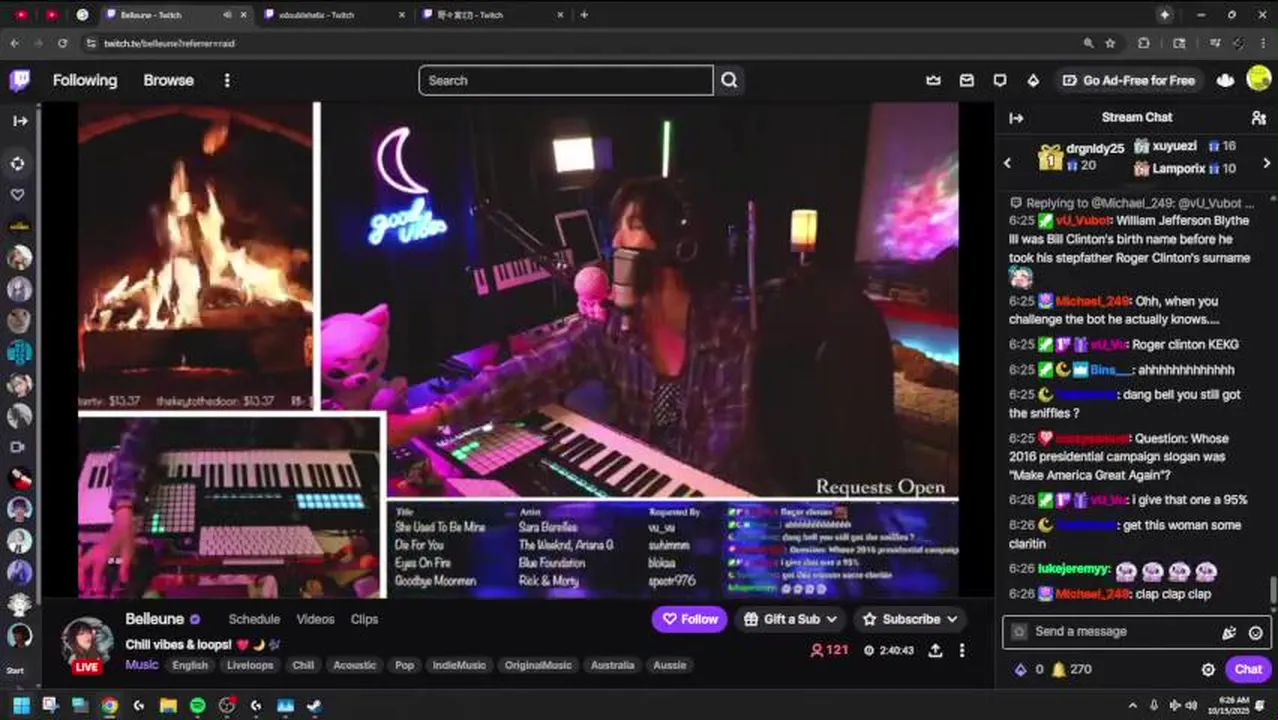Open the top nav more options menu
The image size is (1278, 720).
(227, 80)
